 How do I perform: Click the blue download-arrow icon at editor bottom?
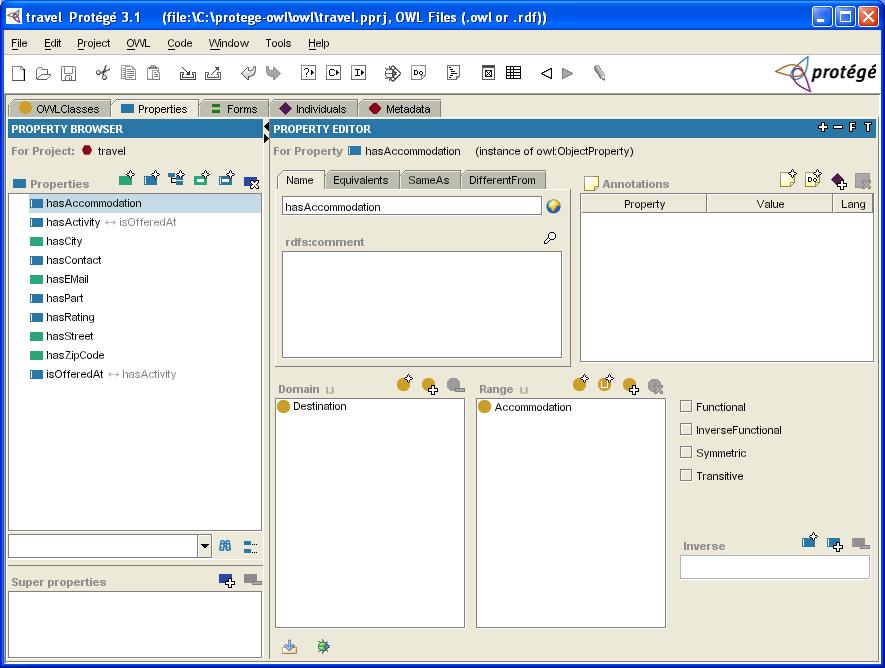tap(290, 647)
